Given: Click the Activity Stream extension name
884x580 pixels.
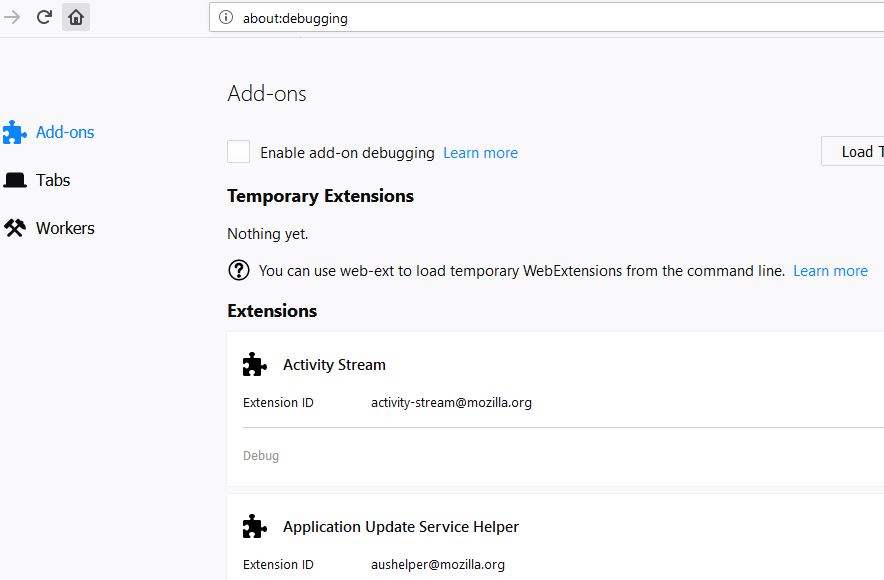Looking at the screenshot, I should (x=334, y=365).
